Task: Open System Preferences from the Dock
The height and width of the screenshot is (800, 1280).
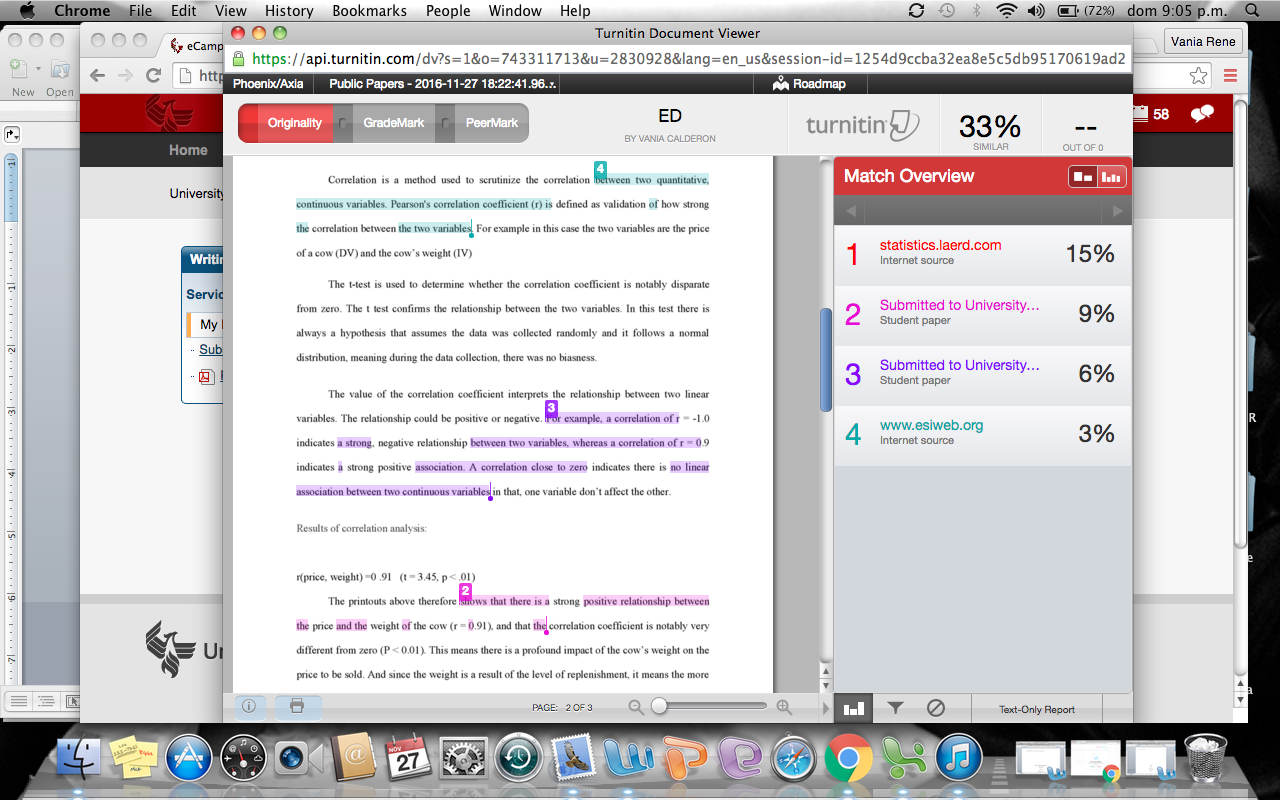Action: 463,759
